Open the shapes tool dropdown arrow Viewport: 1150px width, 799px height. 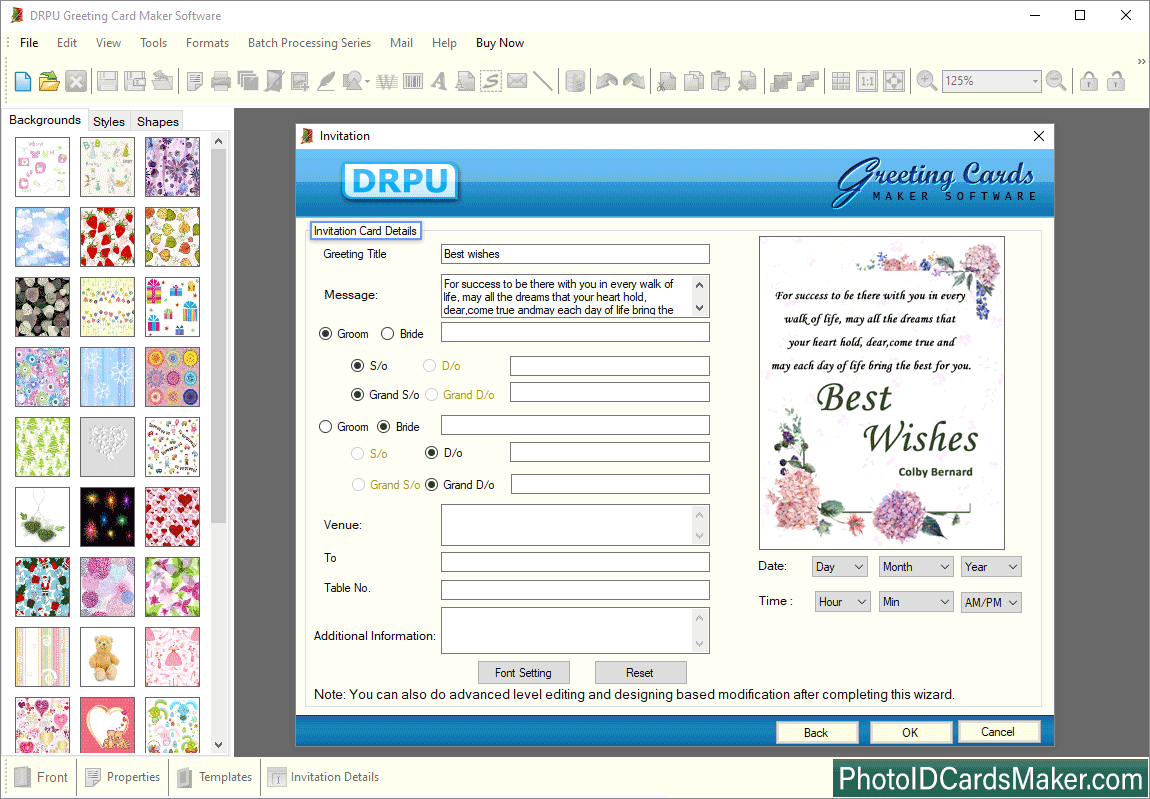[x=367, y=82]
